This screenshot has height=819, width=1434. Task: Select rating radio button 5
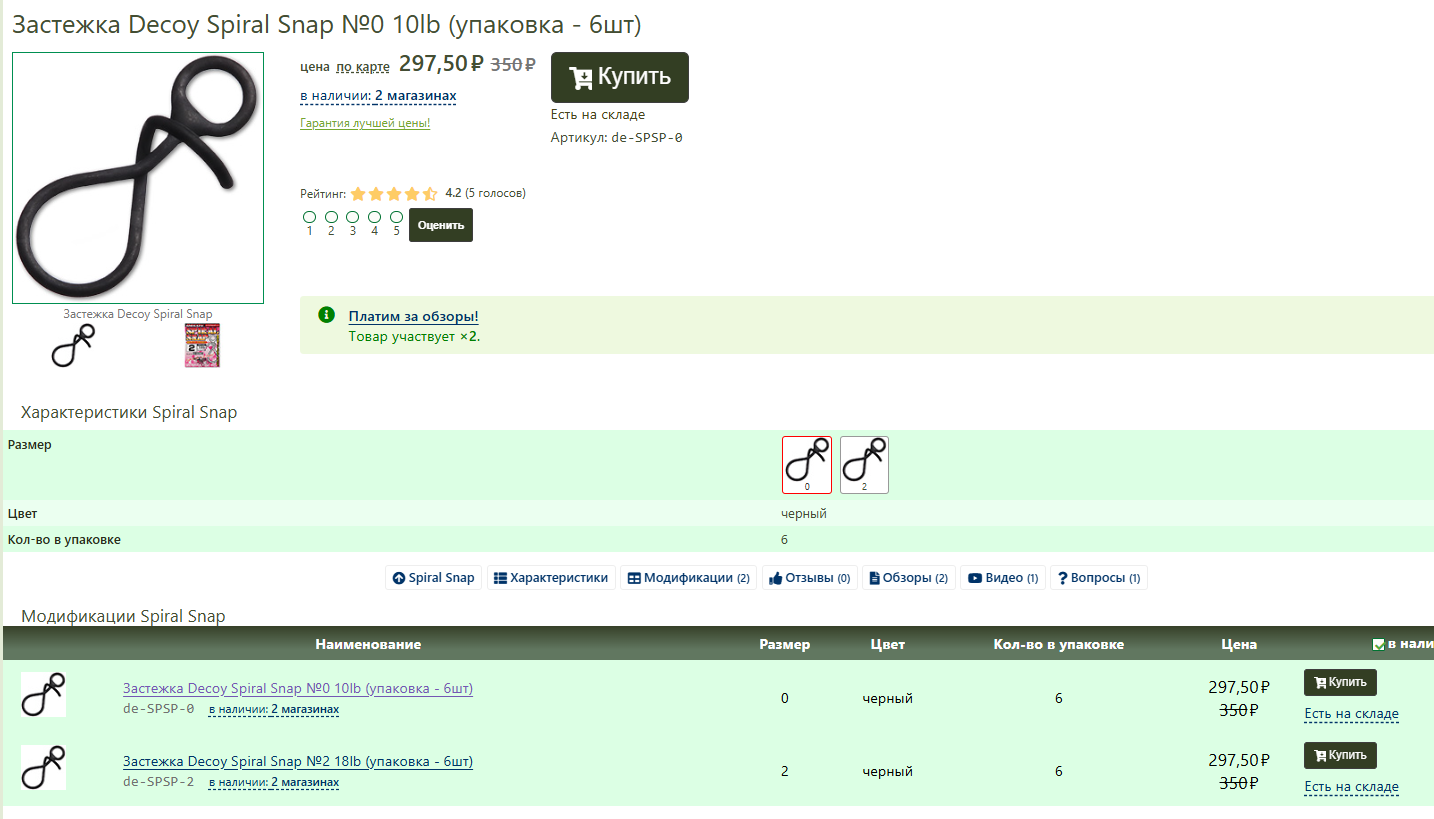point(396,216)
